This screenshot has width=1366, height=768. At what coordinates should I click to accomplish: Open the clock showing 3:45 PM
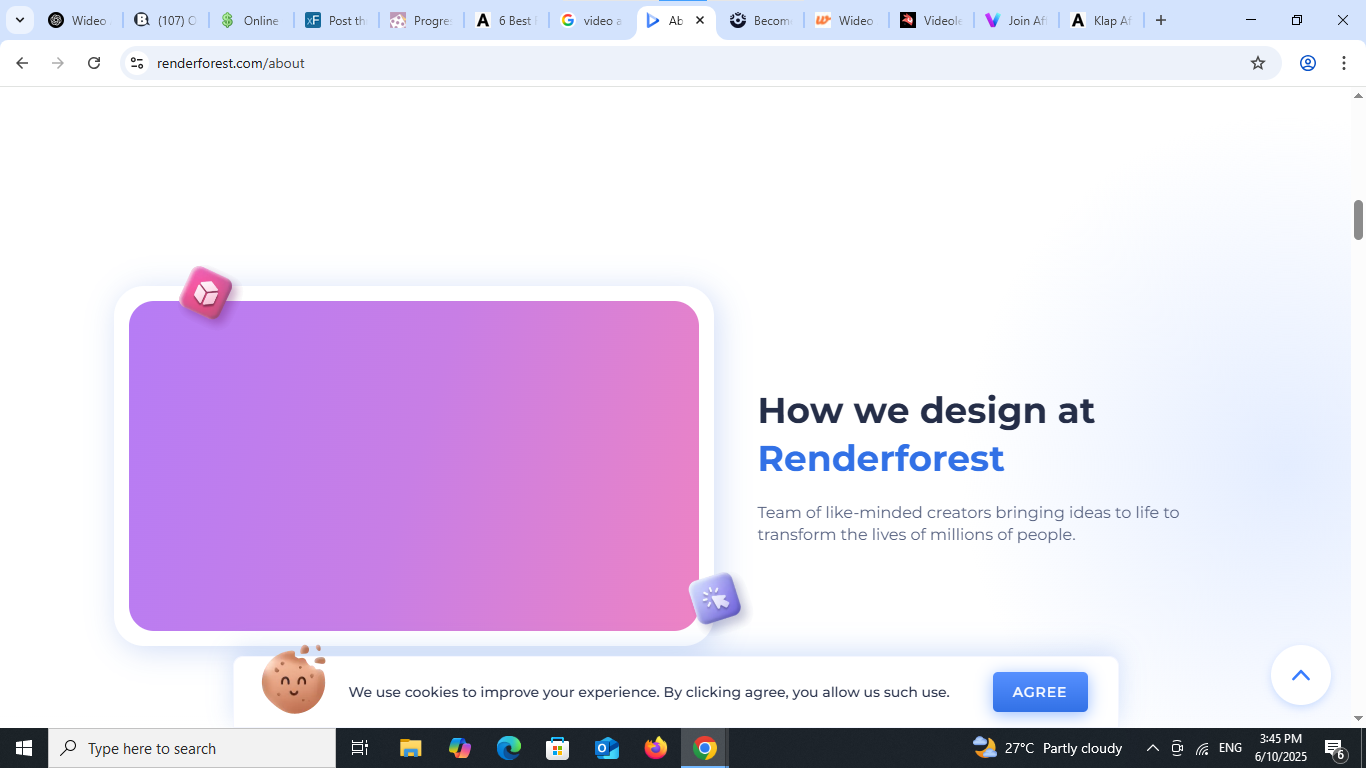[x=1281, y=748]
